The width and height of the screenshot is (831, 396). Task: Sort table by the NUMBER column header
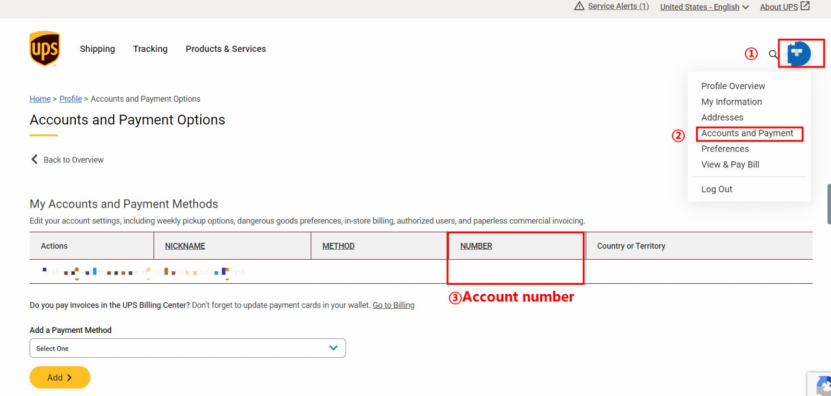point(476,246)
